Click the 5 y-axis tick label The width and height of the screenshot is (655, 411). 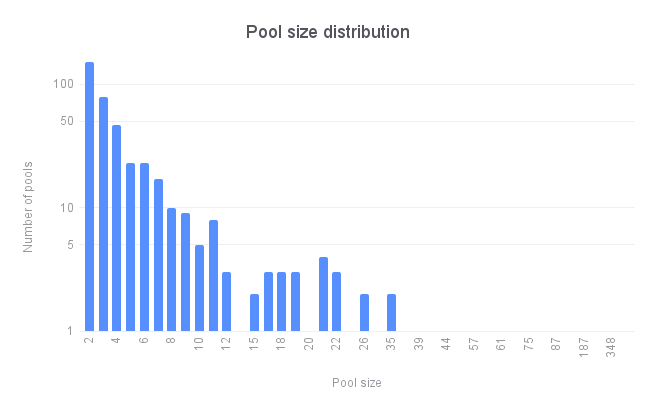point(70,244)
